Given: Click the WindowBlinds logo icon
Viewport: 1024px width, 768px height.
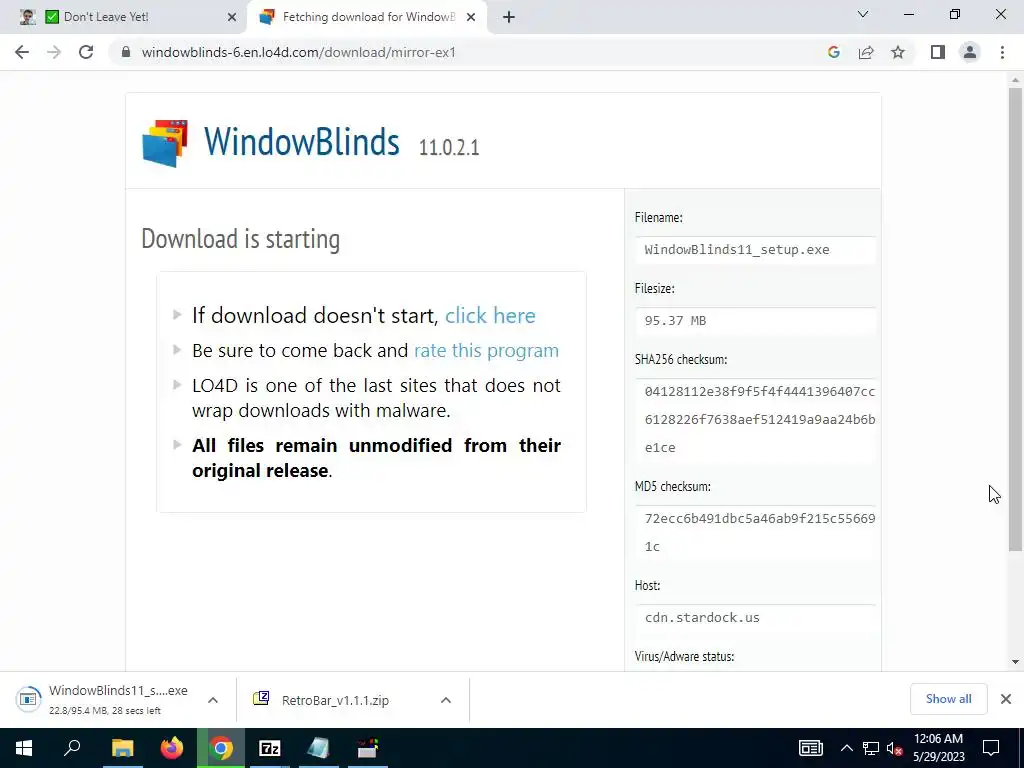Looking at the screenshot, I should [x=165, y=143].
